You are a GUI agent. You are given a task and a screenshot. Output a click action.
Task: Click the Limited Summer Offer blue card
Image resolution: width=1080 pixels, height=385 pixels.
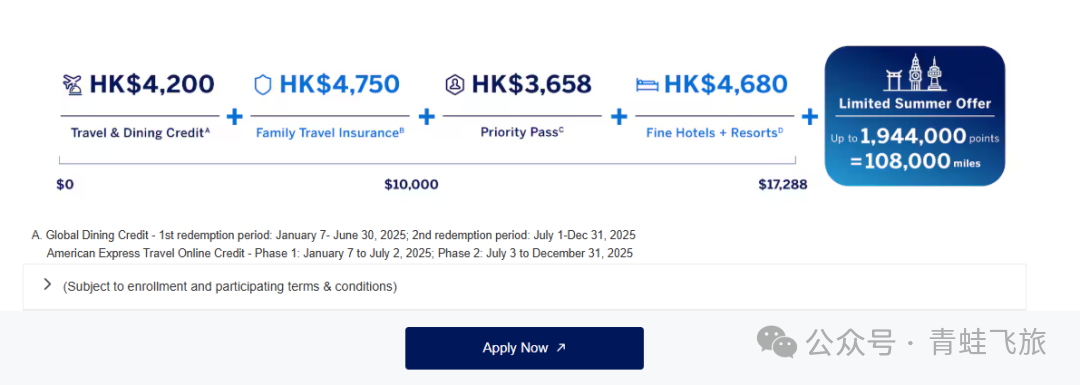coord(914,116)
